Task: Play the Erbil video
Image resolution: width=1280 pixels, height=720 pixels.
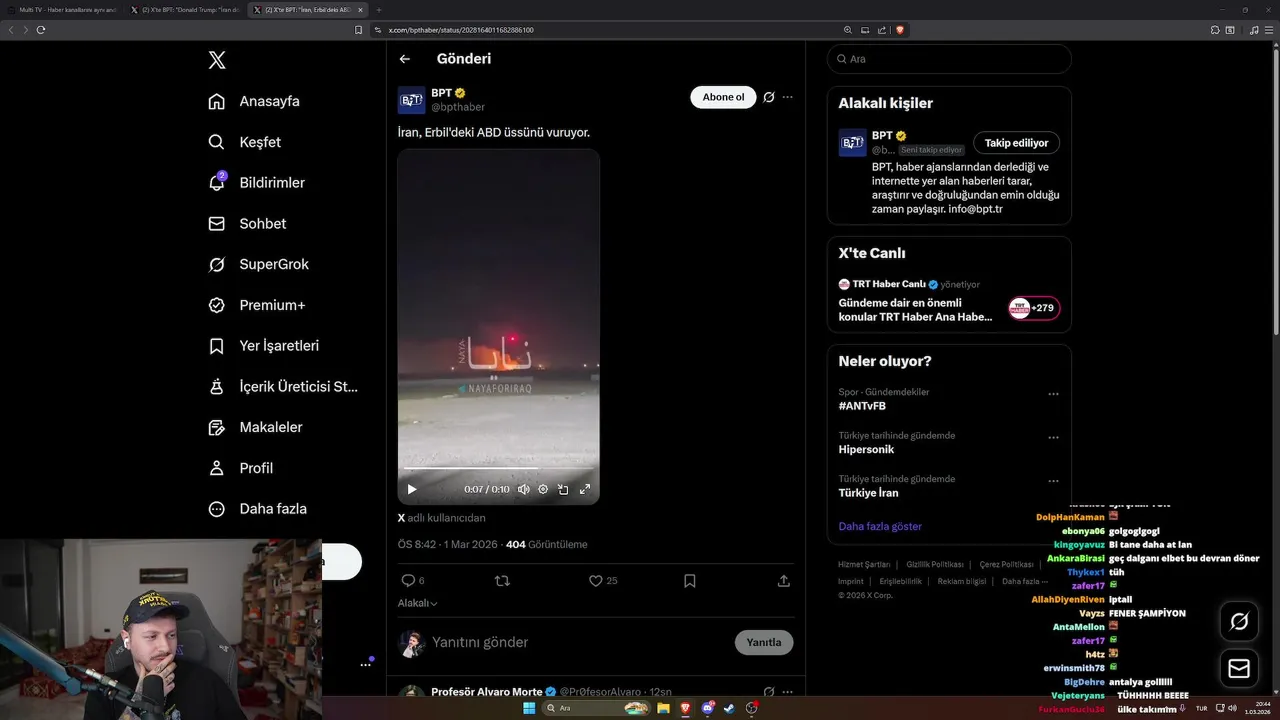Action: (411, 489)
